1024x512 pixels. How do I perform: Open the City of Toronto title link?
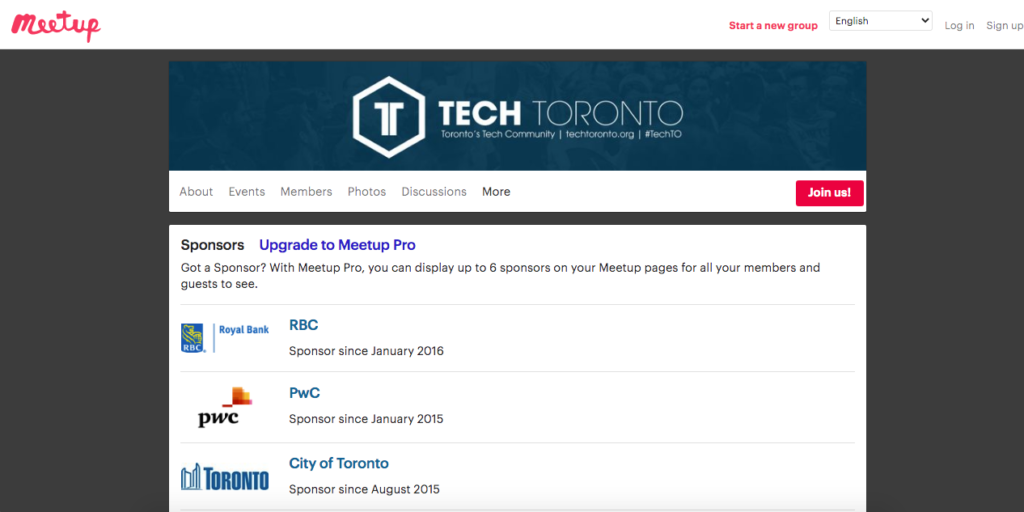(x=338, y=463)
